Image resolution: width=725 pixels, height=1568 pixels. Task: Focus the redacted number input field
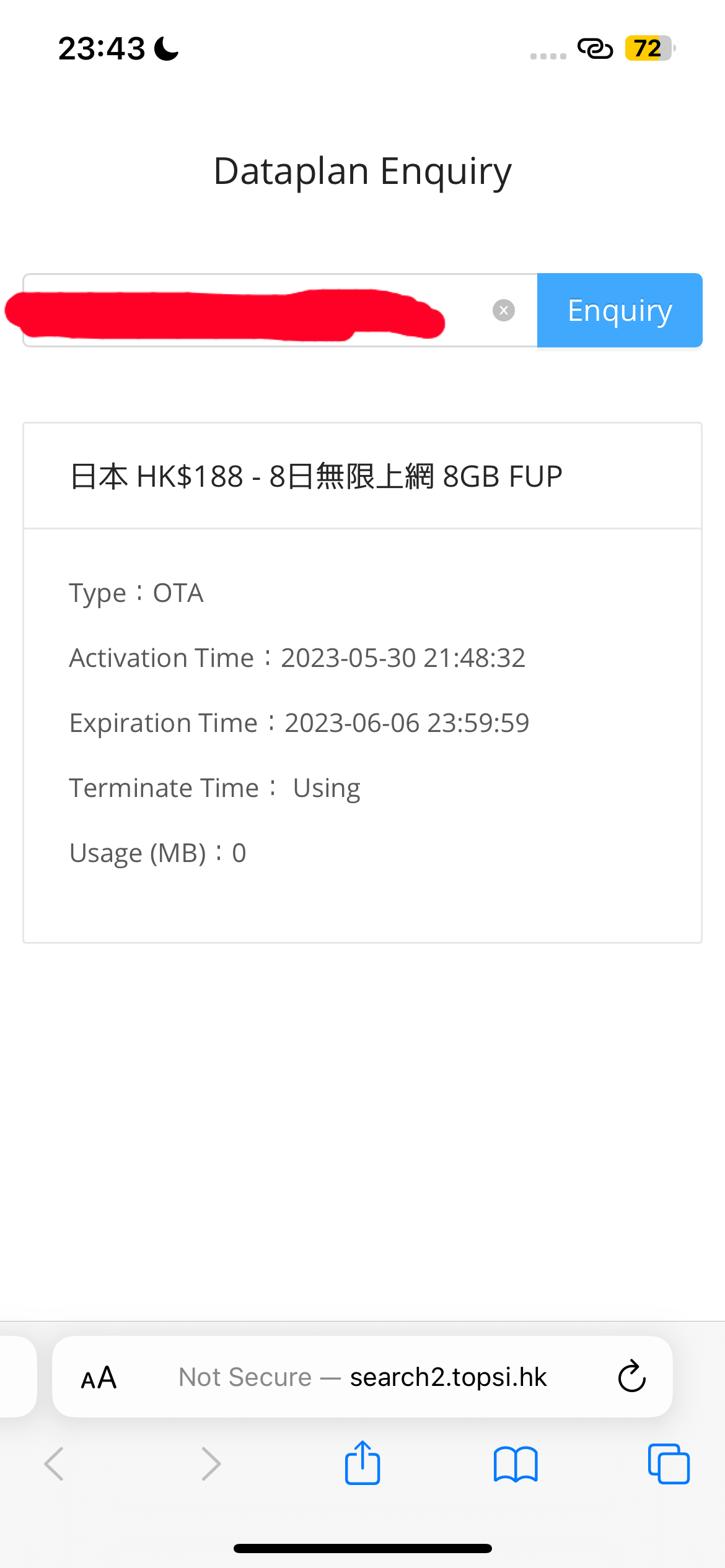click(x=280, y=310)
